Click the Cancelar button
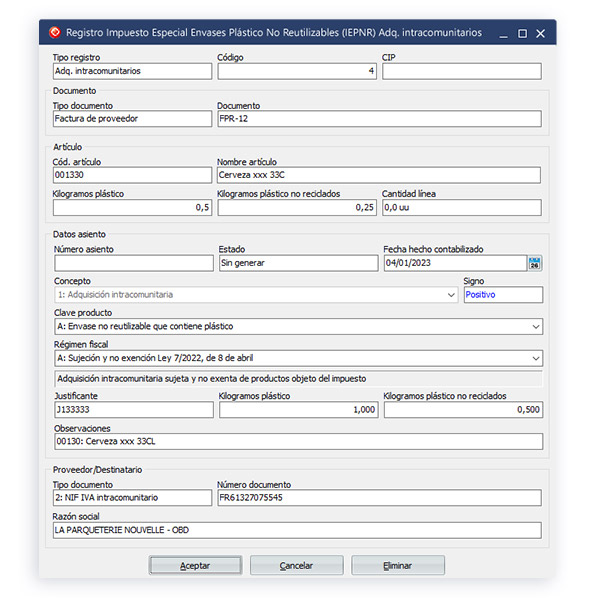The image size is (600, 612). (x=296, y=565)
